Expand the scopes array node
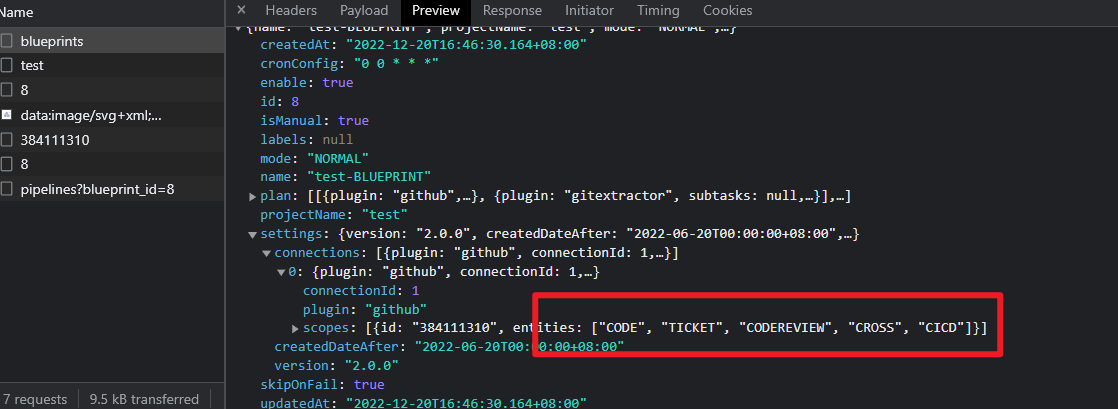 coord(295,328)
